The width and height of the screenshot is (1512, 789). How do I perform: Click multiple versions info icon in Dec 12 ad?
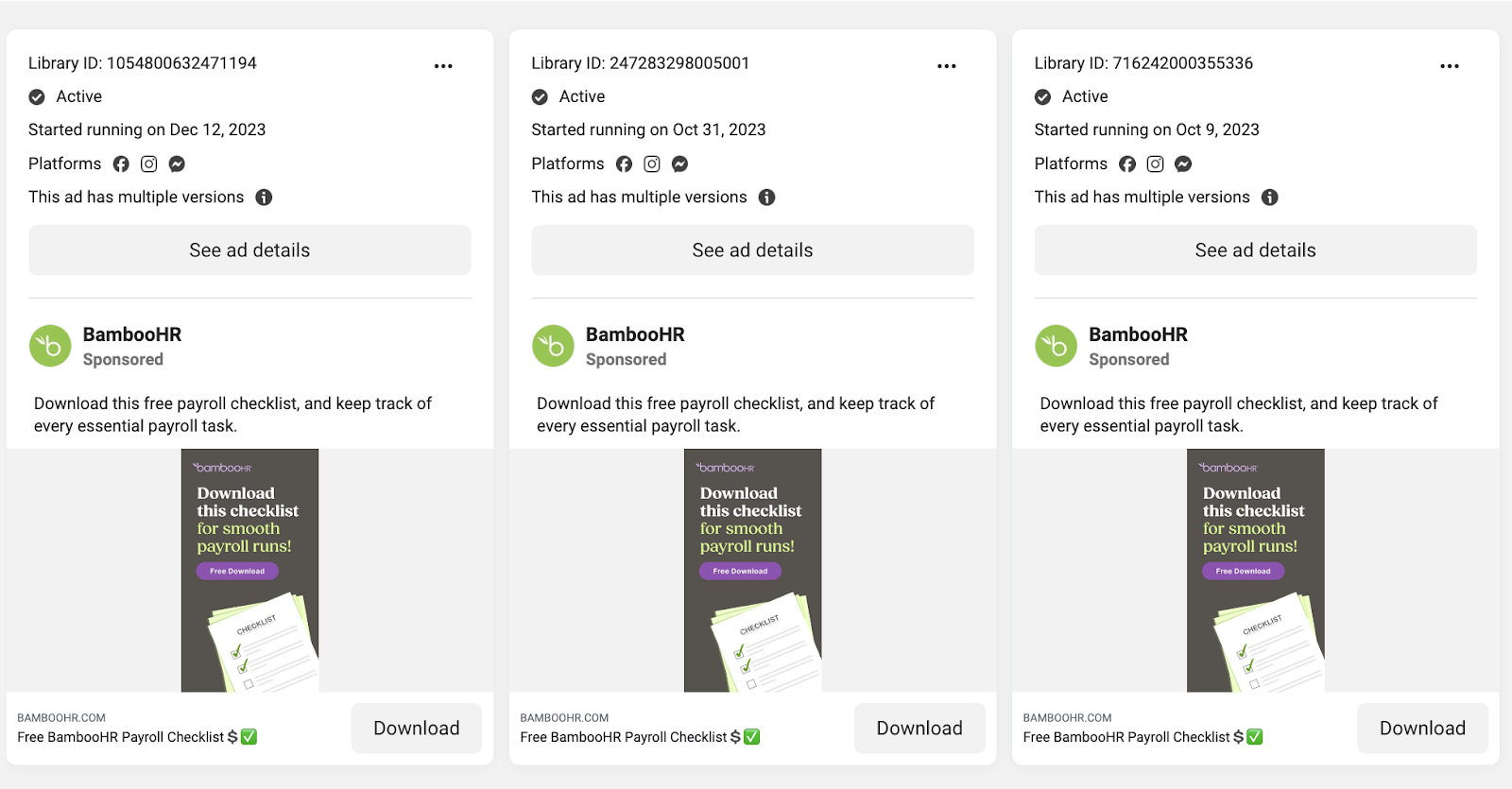pyautogui.click(x=264, y=197)
